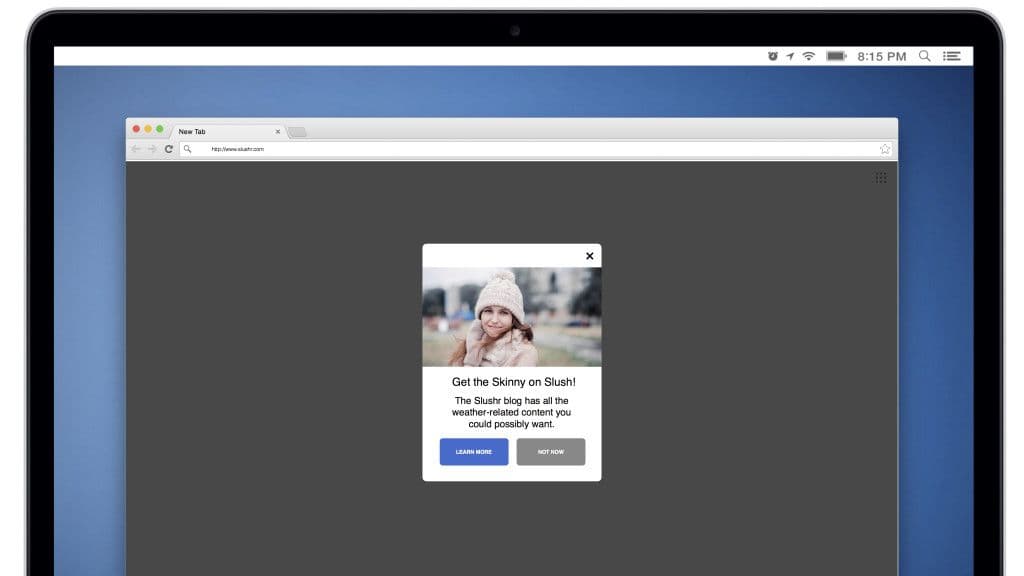Click the X to close the Slush popup
Screen dimensions: 1024x576
tap(589, 256)
